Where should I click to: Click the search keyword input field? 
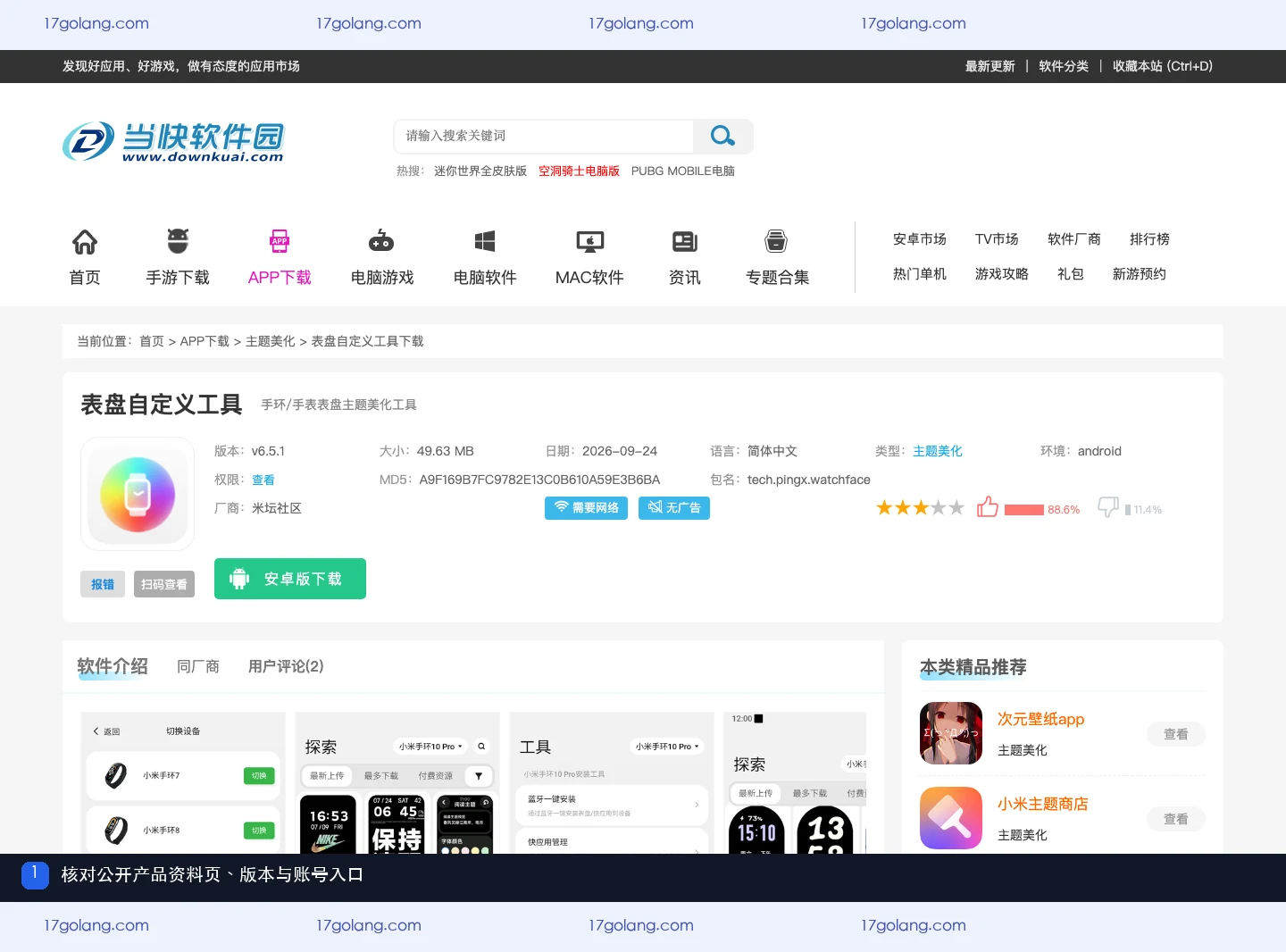(544, 136)
